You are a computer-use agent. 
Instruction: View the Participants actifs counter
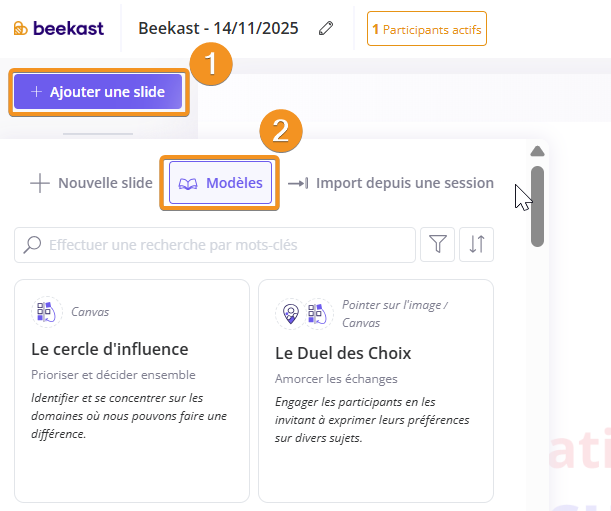pos(427,29)
